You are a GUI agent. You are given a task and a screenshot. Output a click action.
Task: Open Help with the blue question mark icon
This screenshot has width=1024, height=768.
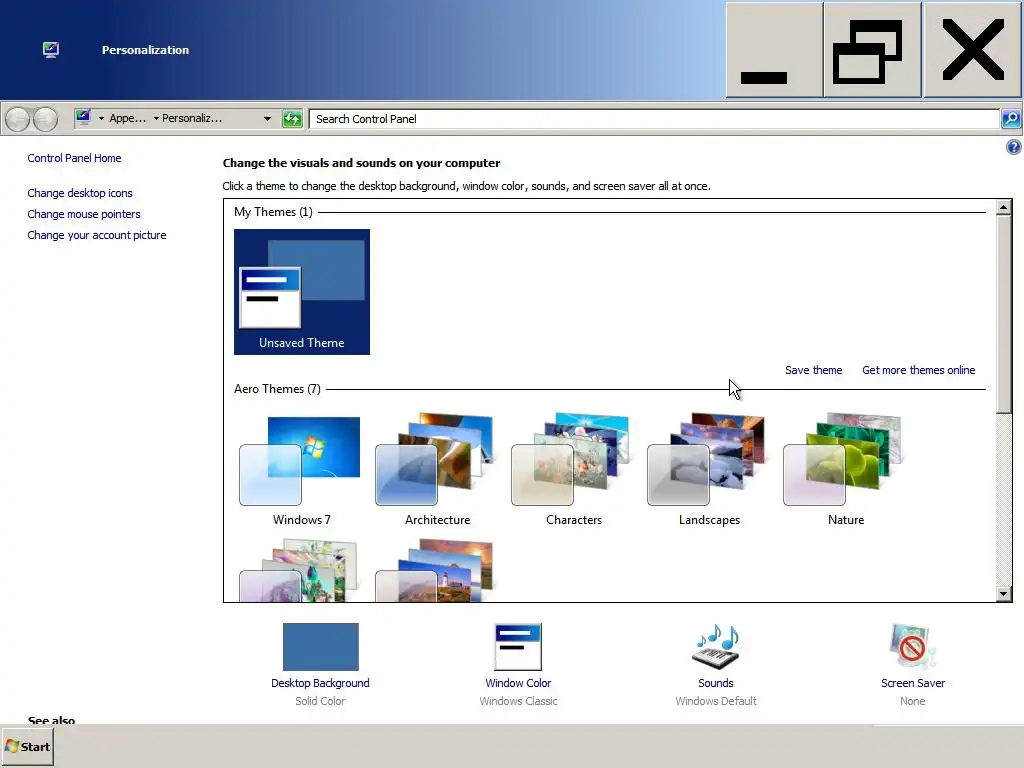click(x=1013, y=147)
